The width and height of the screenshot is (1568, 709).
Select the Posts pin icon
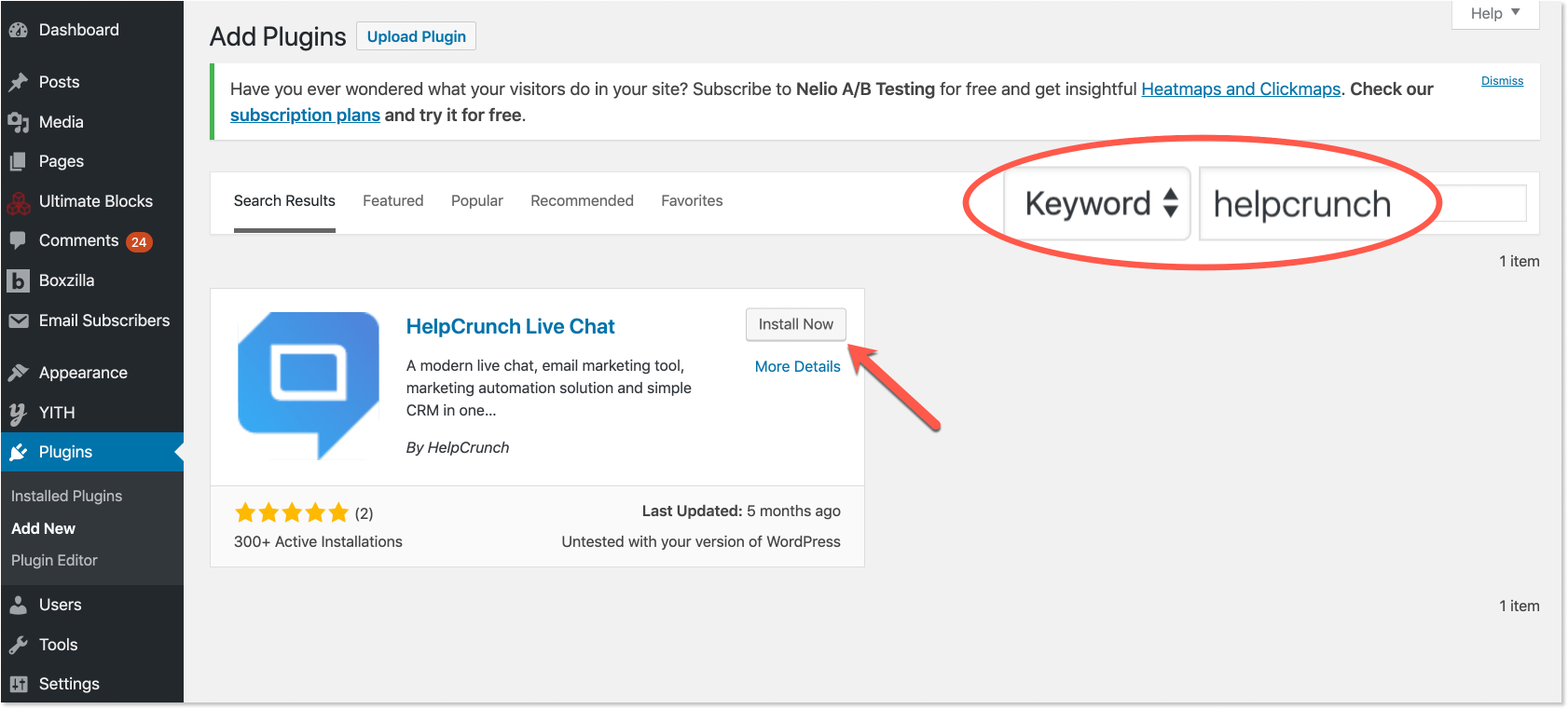[19, 82]
